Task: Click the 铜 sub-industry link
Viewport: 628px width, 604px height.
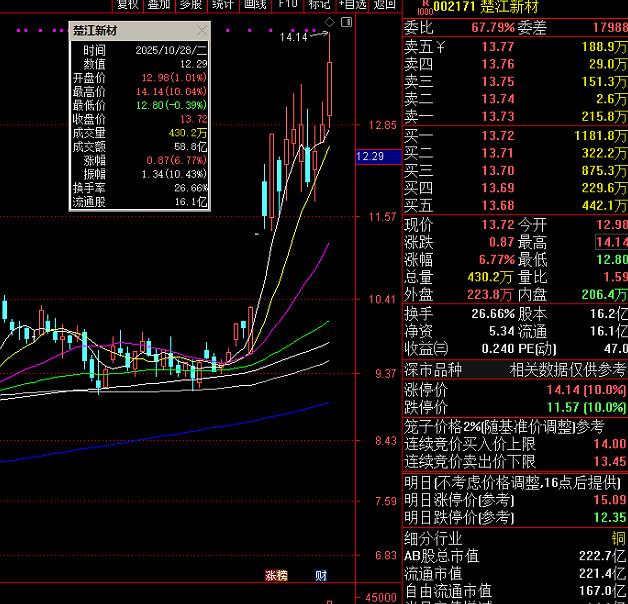Action: 619,538
